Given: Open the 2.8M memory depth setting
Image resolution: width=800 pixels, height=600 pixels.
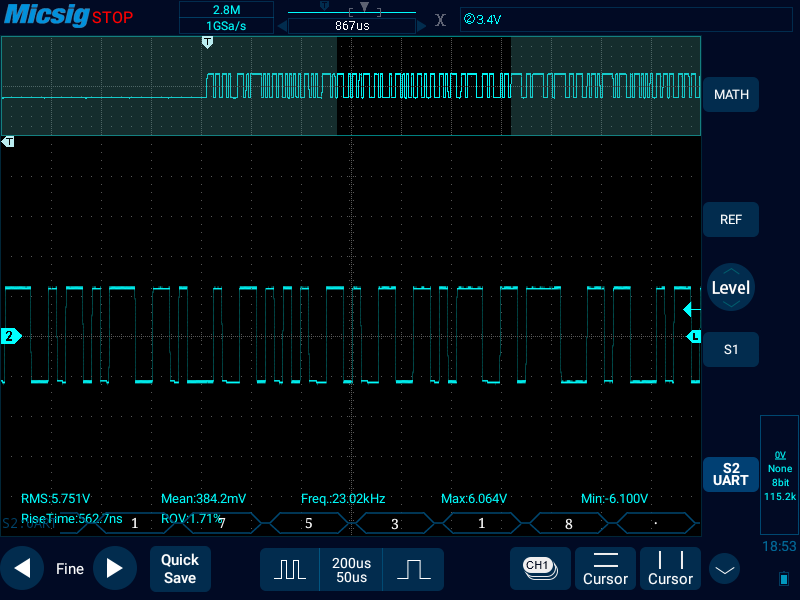Looking at the screenshot, I should coord(226,10).
